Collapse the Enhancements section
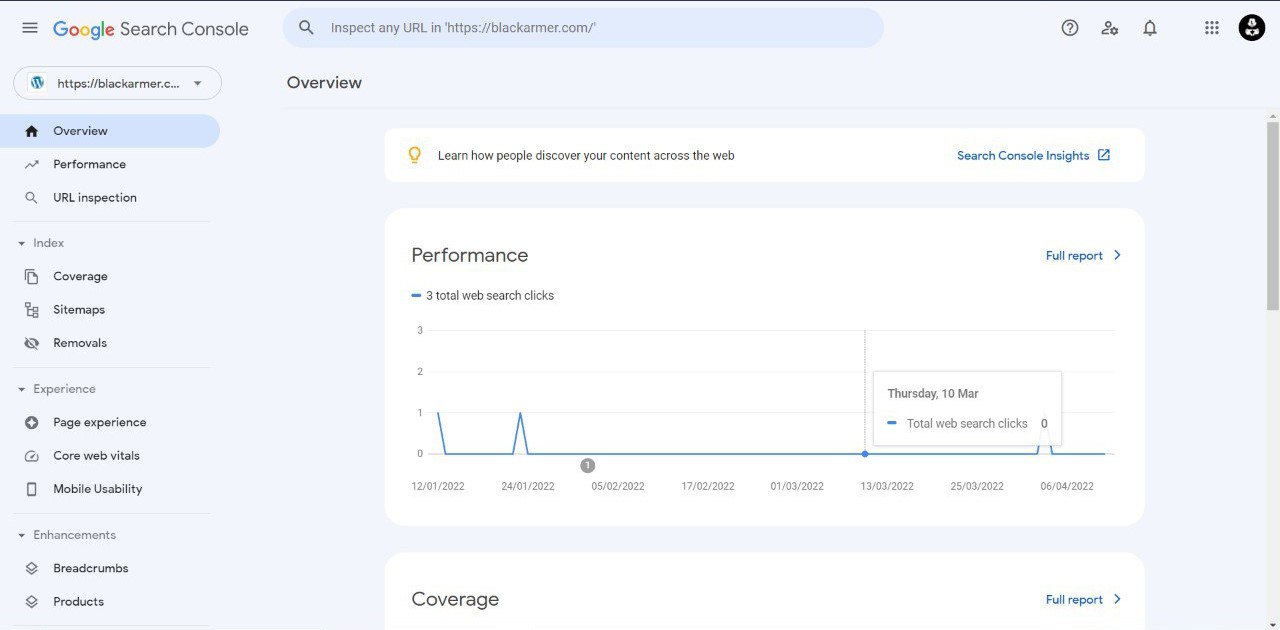The height and width of the screenshot is (630, 1280). pyautogui.click(x=22, y=535)
